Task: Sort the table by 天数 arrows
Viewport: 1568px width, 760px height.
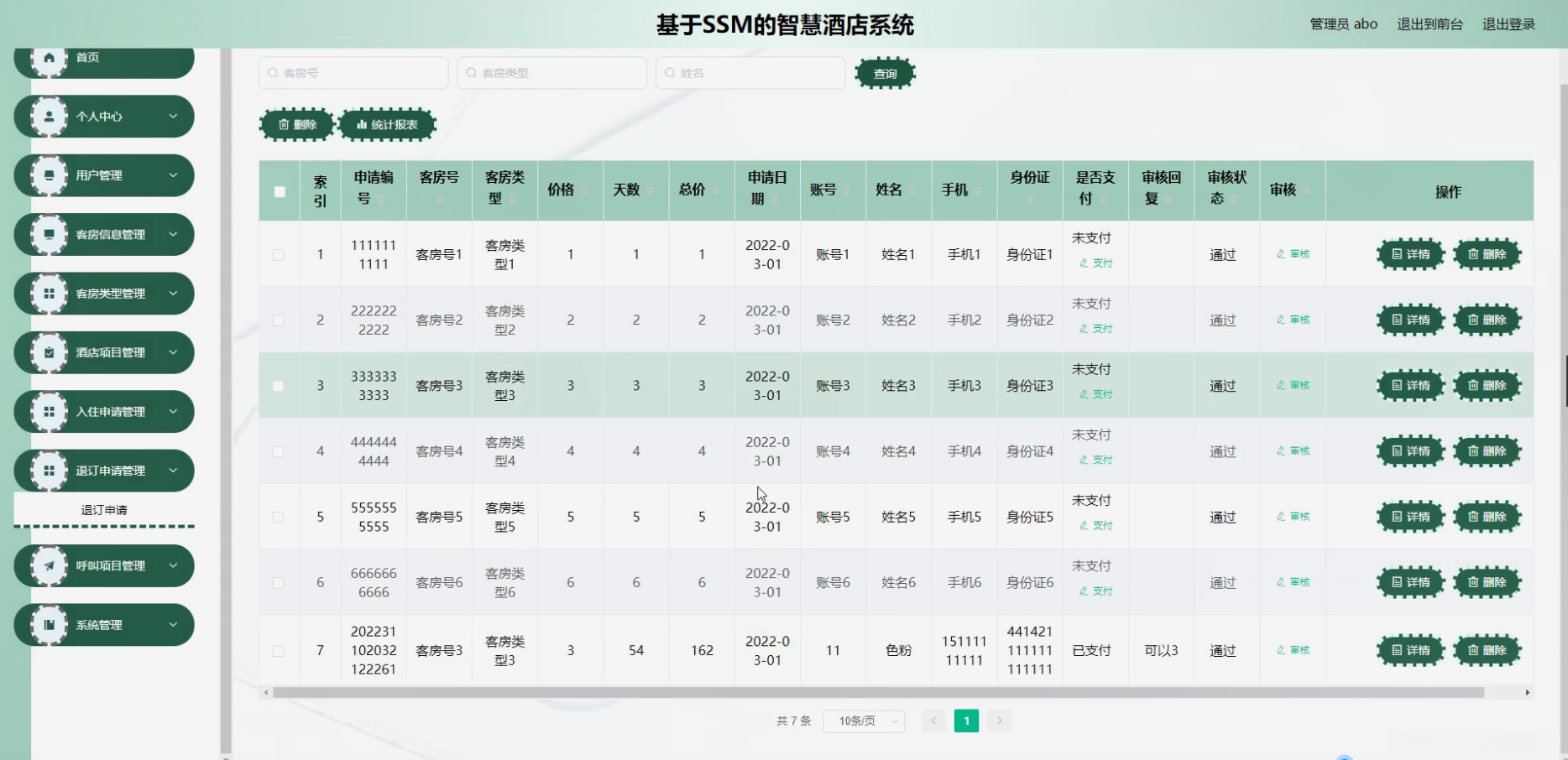Action: [650, 191]
